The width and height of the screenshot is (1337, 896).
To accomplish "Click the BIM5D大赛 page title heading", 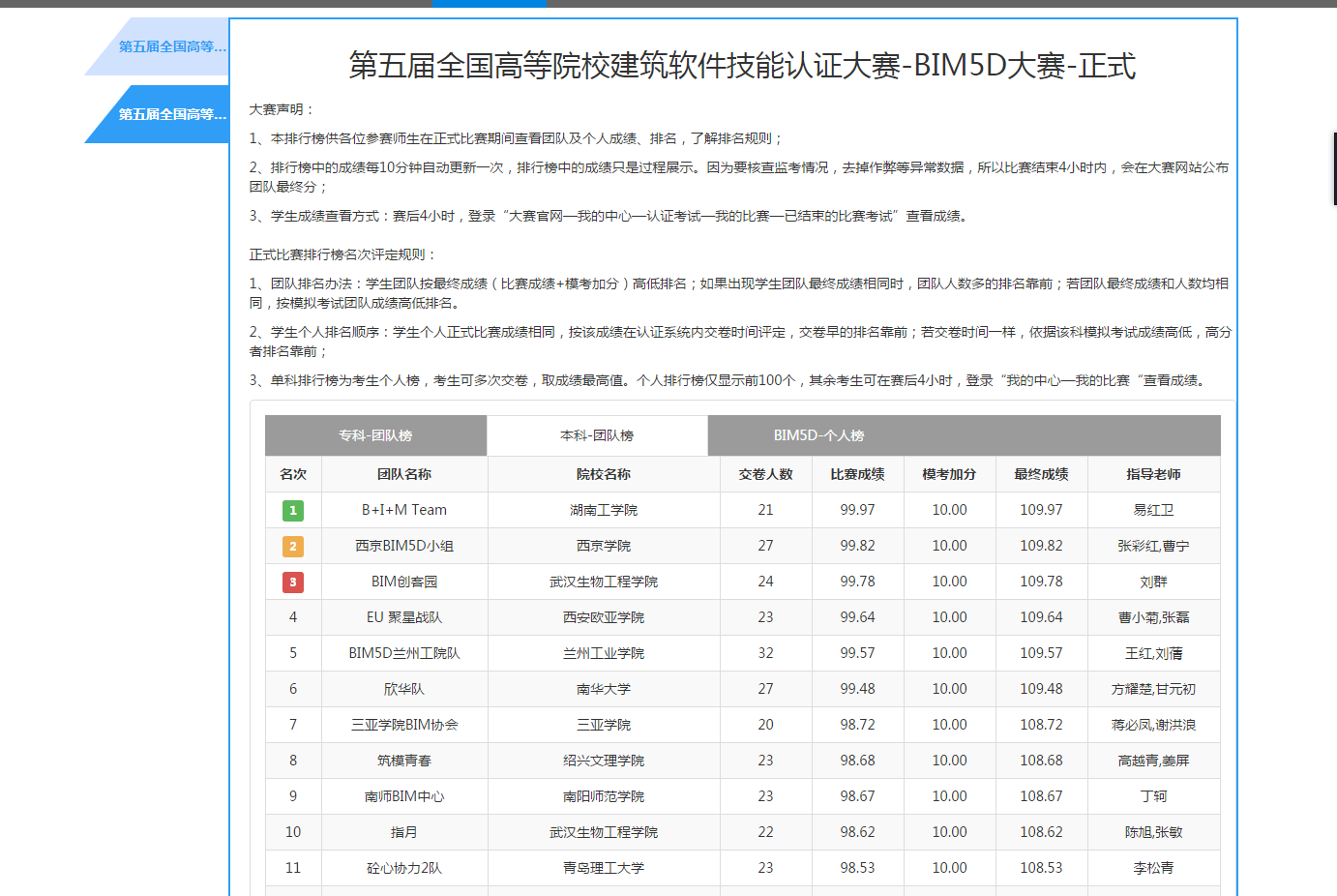I will tap(742, 66).
